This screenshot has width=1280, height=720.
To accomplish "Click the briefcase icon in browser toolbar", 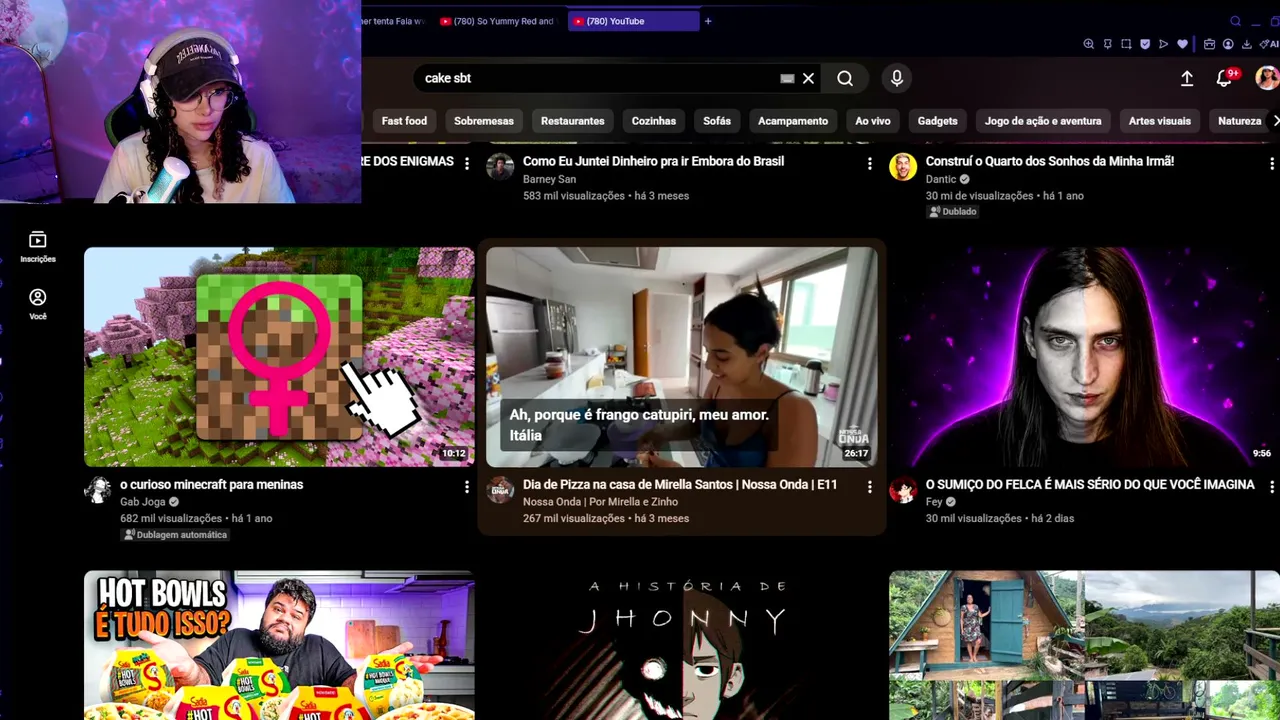I will (1209, 44).
